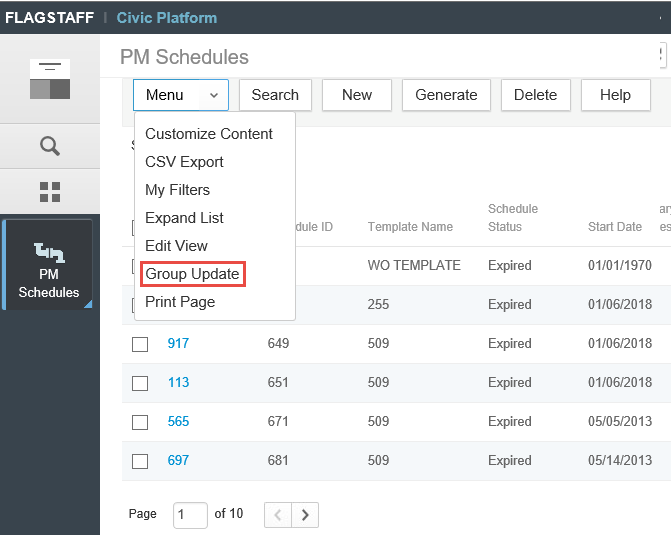
Task: Select the PM Schedules sidebar icon
Action: [49, 266]
